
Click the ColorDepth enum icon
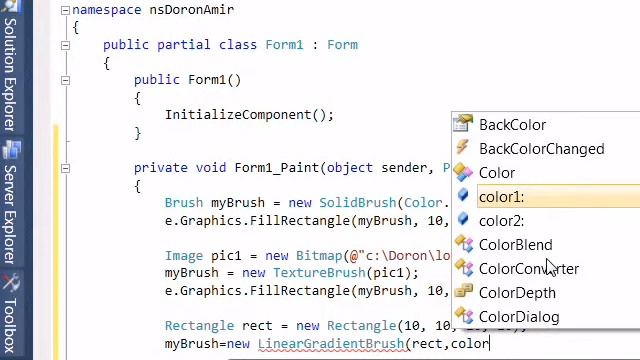(463, 291)
